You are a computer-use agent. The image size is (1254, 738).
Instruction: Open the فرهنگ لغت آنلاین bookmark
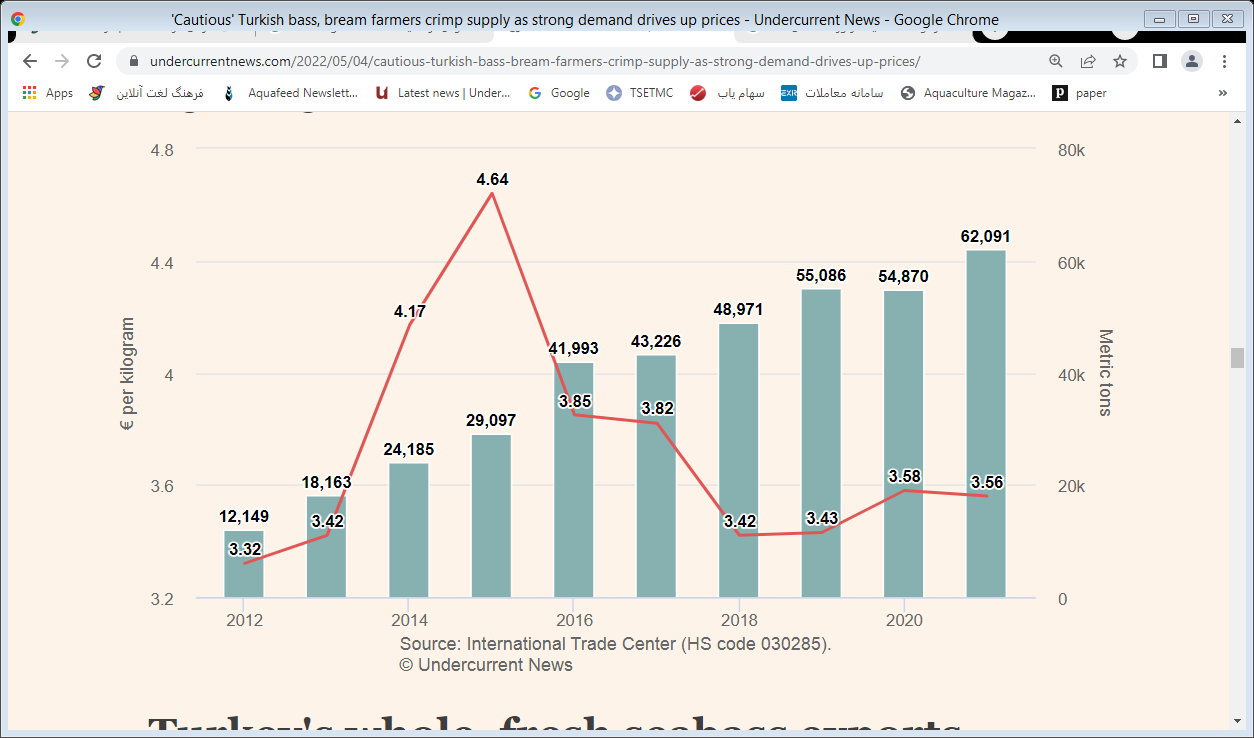click(146, 93)
